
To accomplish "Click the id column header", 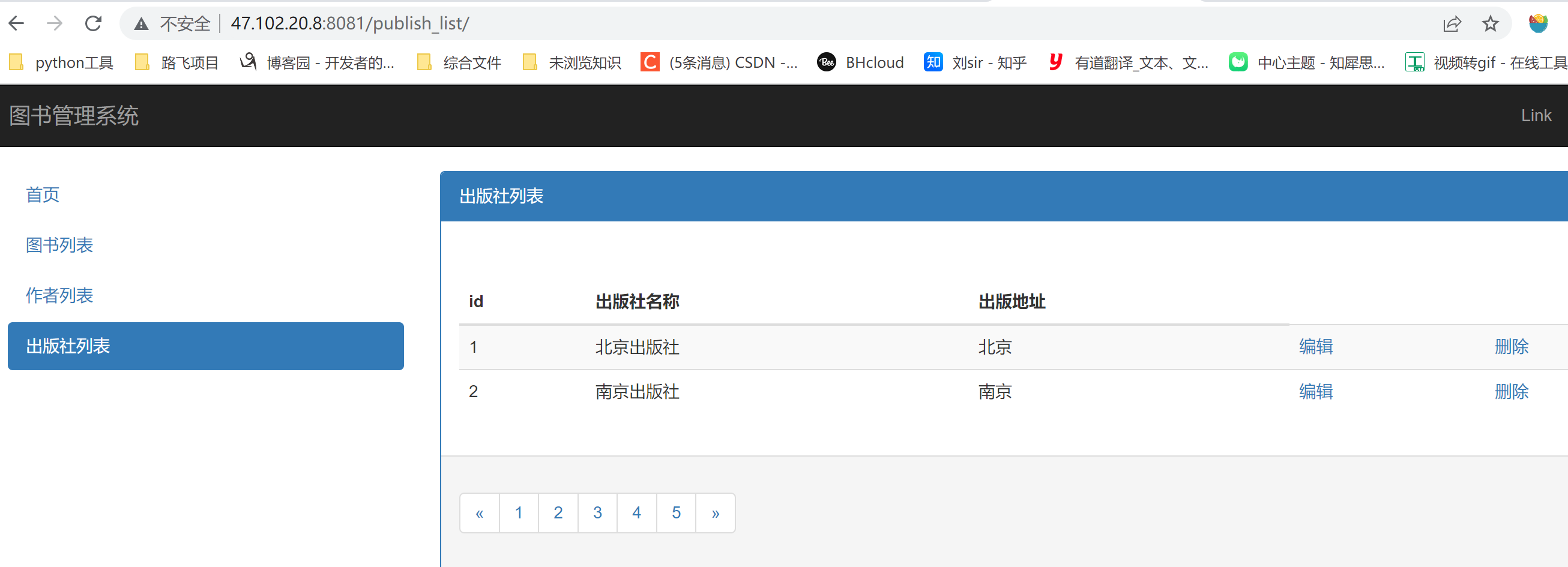I will 476,302.
